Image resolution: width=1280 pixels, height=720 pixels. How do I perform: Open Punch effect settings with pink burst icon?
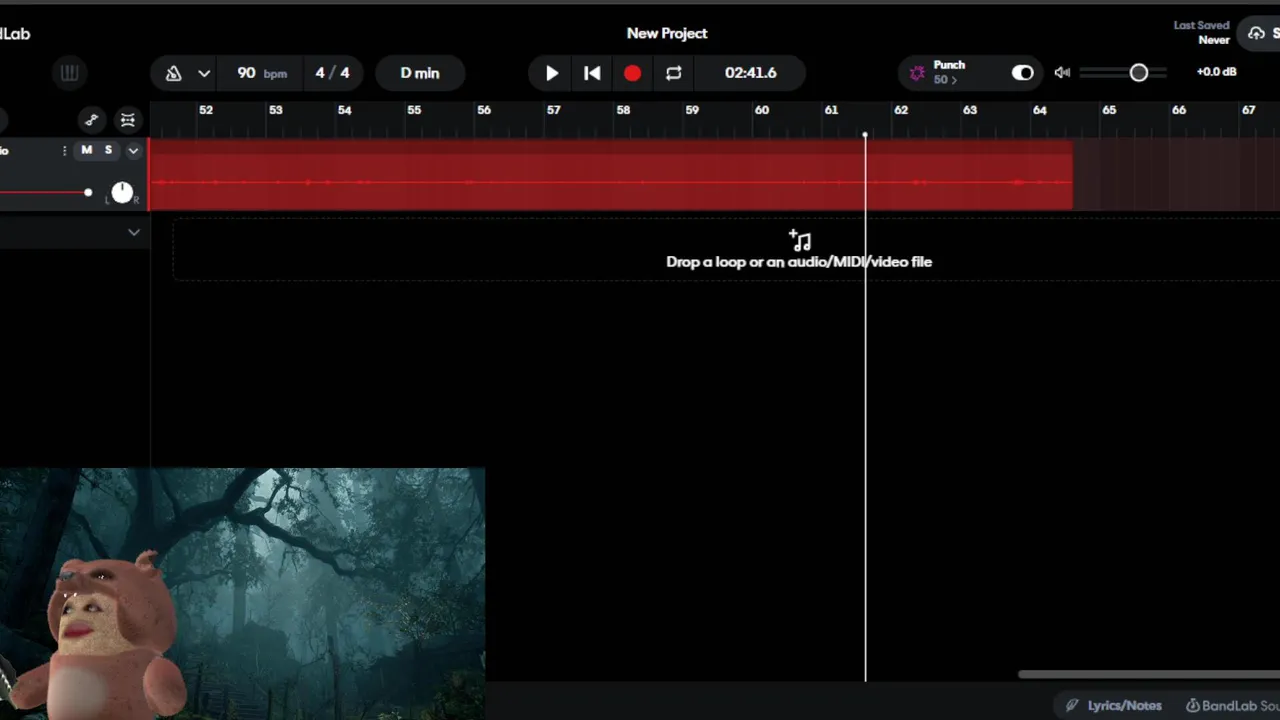917,73
